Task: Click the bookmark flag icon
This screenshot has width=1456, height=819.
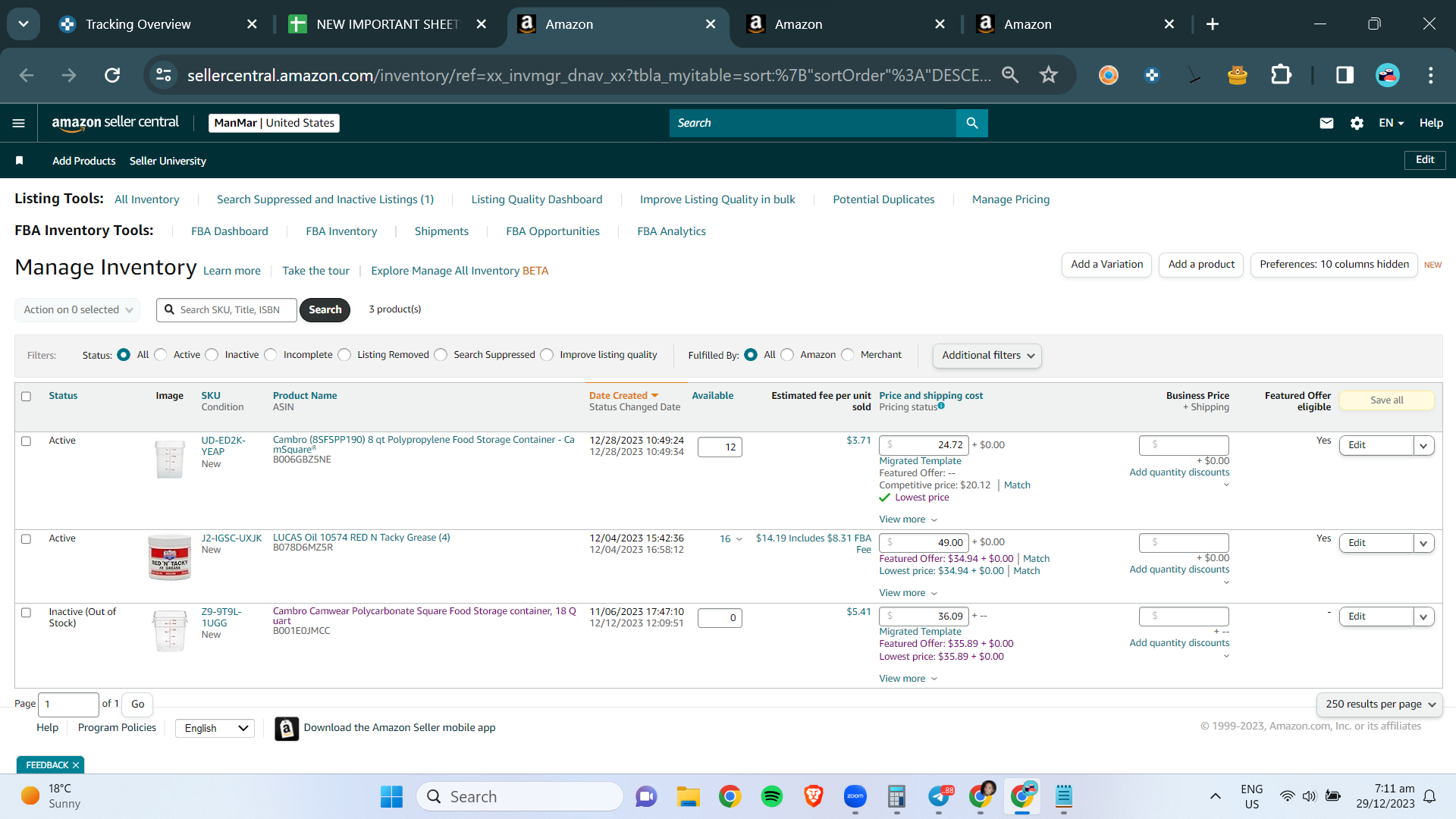Action: point(20,161)
